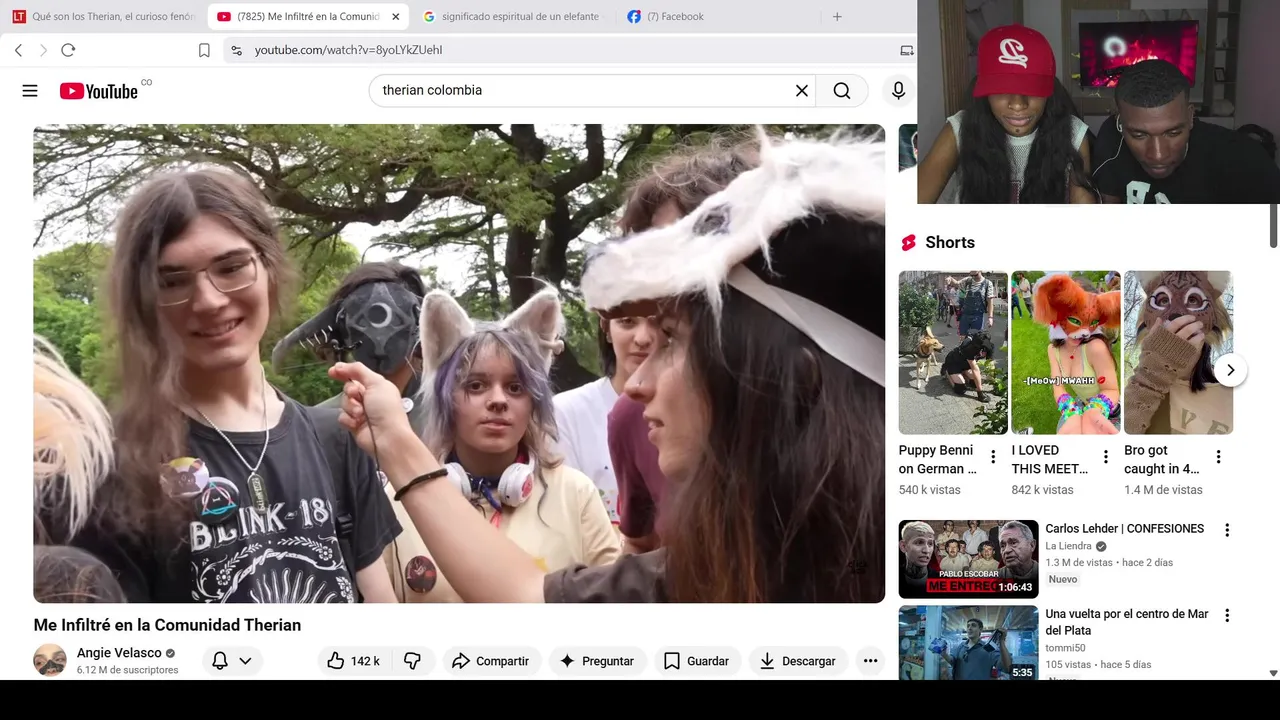Open the Carlos Lehder CONFESIONES thumbnail

click(968, 559)
